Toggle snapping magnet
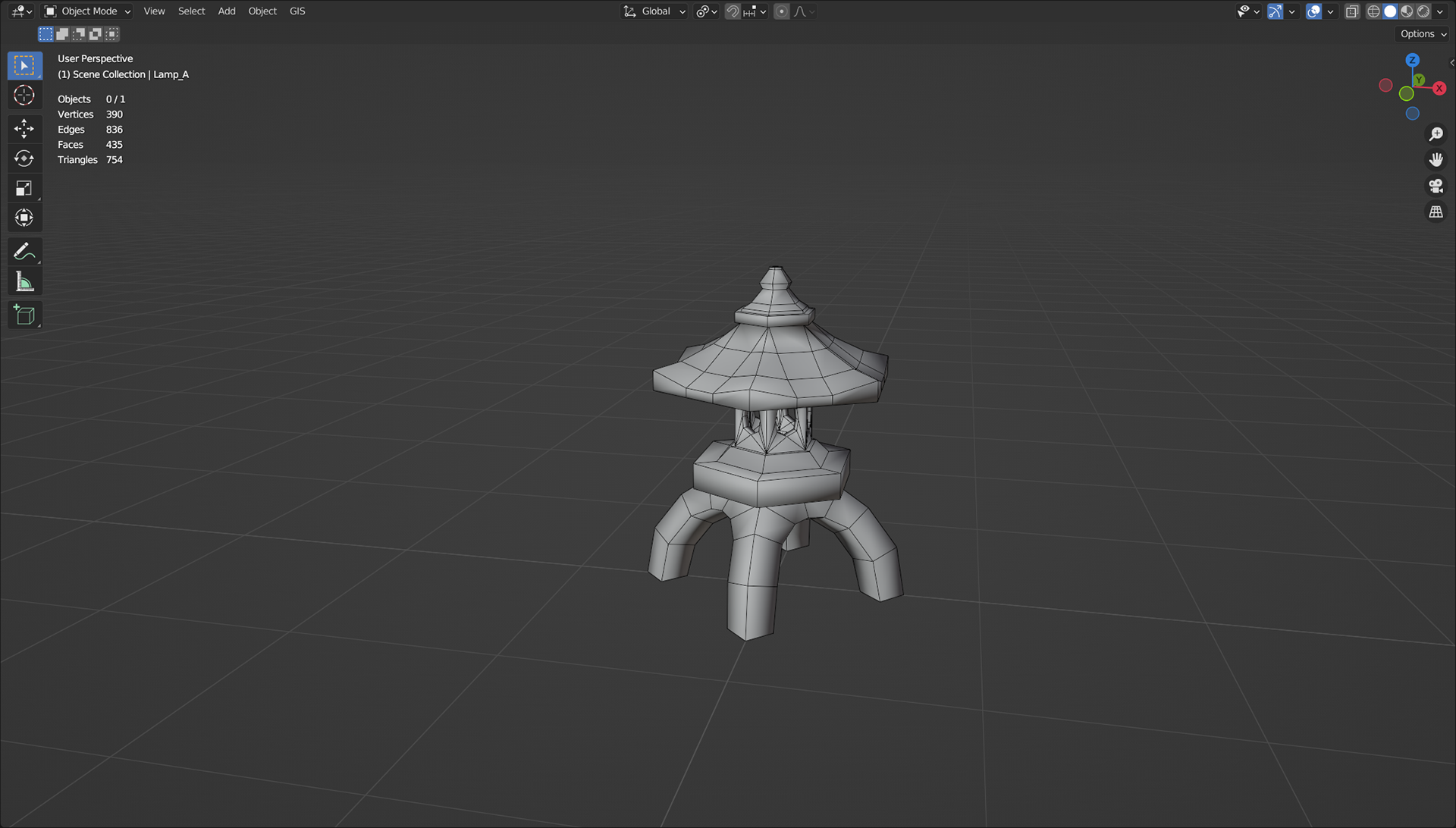The width and height of the screenshot is (1456, 828). click(x=733, y=11)
